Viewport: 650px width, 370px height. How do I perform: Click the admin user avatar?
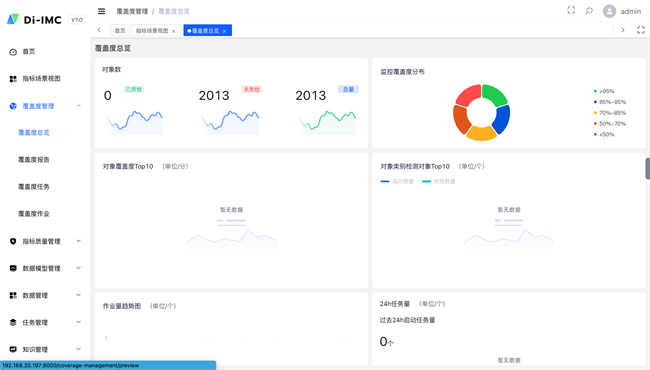pos(609,11)
